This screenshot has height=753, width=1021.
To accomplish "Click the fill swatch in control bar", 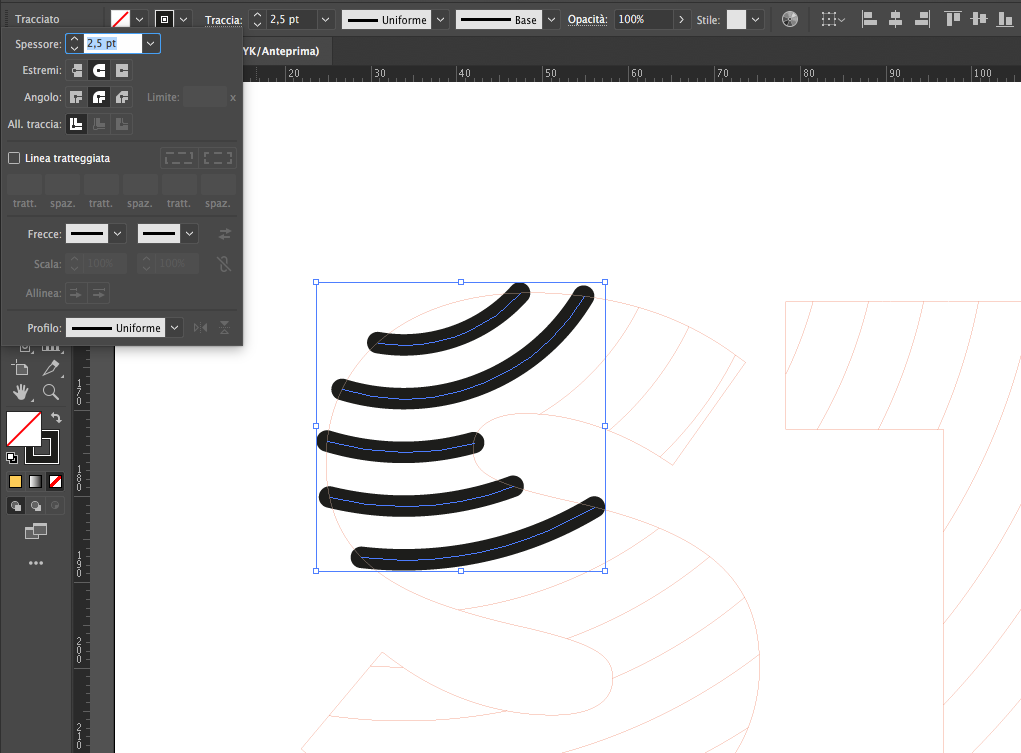I will tap(120, 20).
